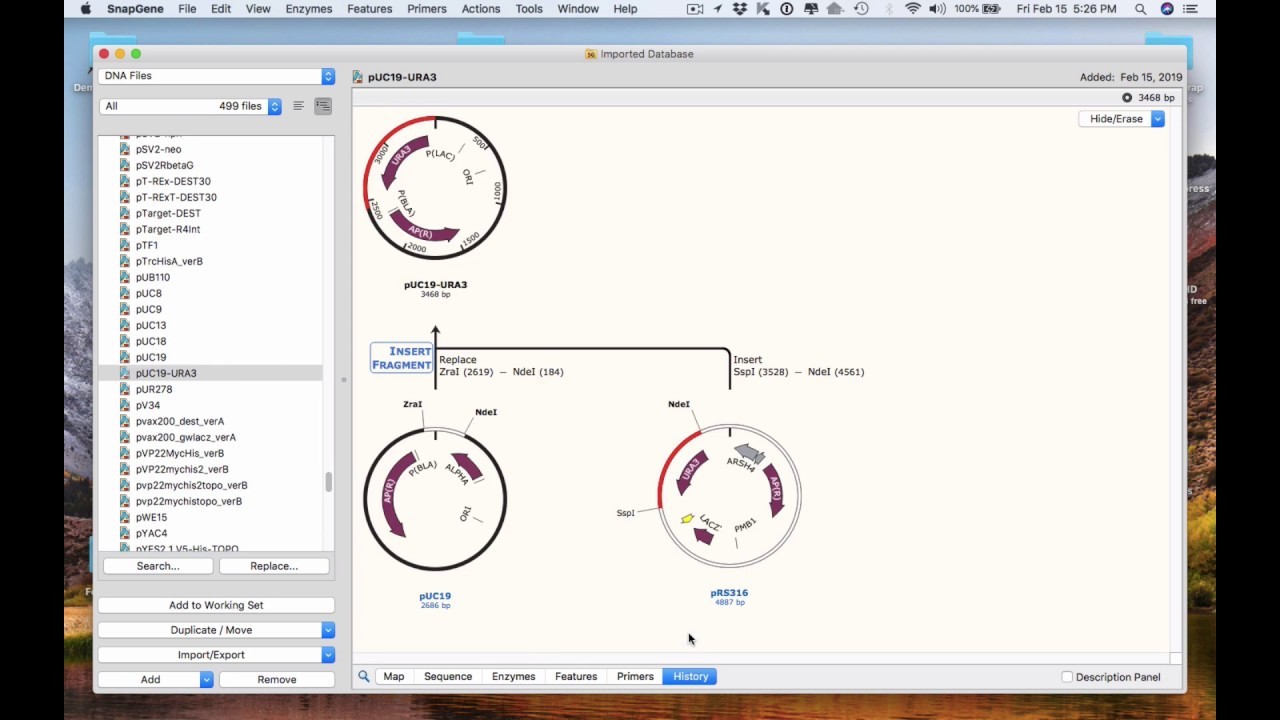The image size is (1280, 720).
Task: Click the location arrow menu bar icon
Action: pyautogui.click(x=718, y=9)
